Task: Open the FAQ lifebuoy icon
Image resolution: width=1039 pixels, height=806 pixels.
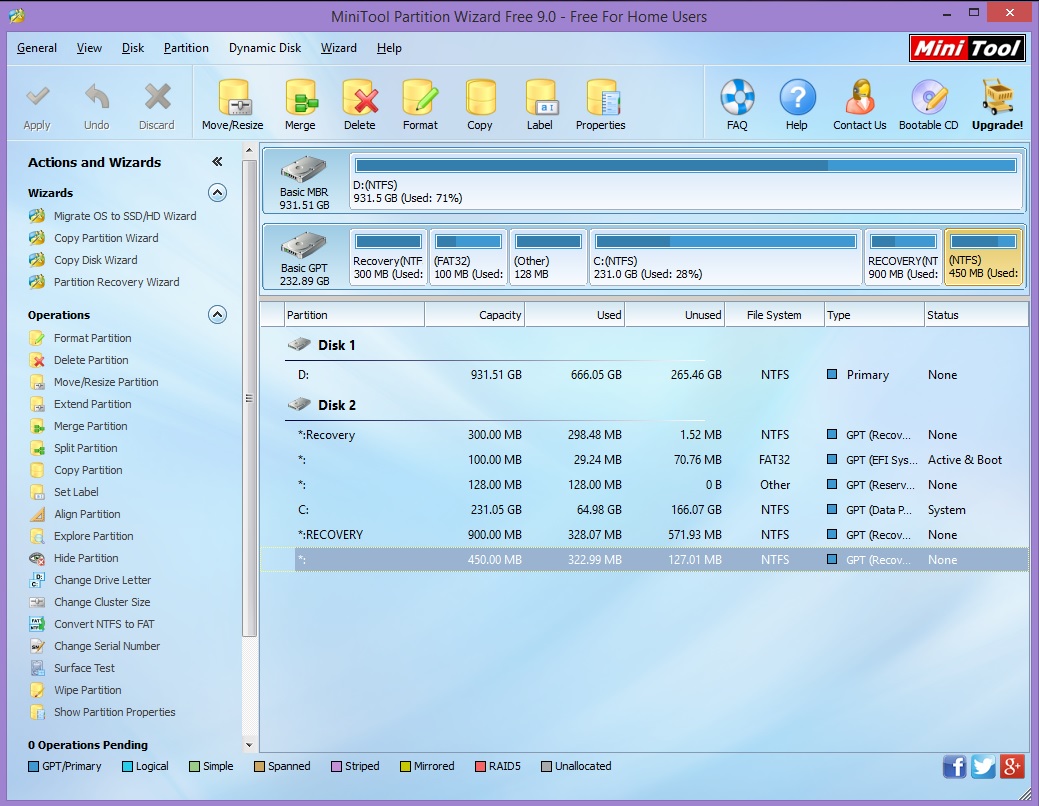Action: (x=737, y=105)
